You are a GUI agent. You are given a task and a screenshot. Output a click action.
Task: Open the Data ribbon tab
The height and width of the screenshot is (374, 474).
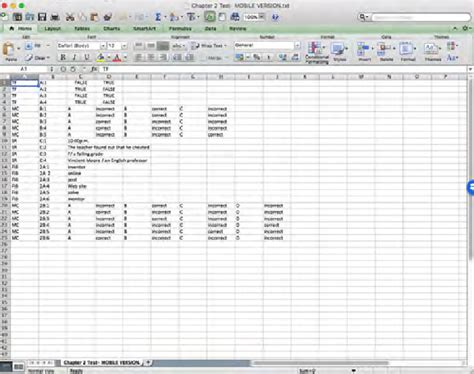coord(210,29)
